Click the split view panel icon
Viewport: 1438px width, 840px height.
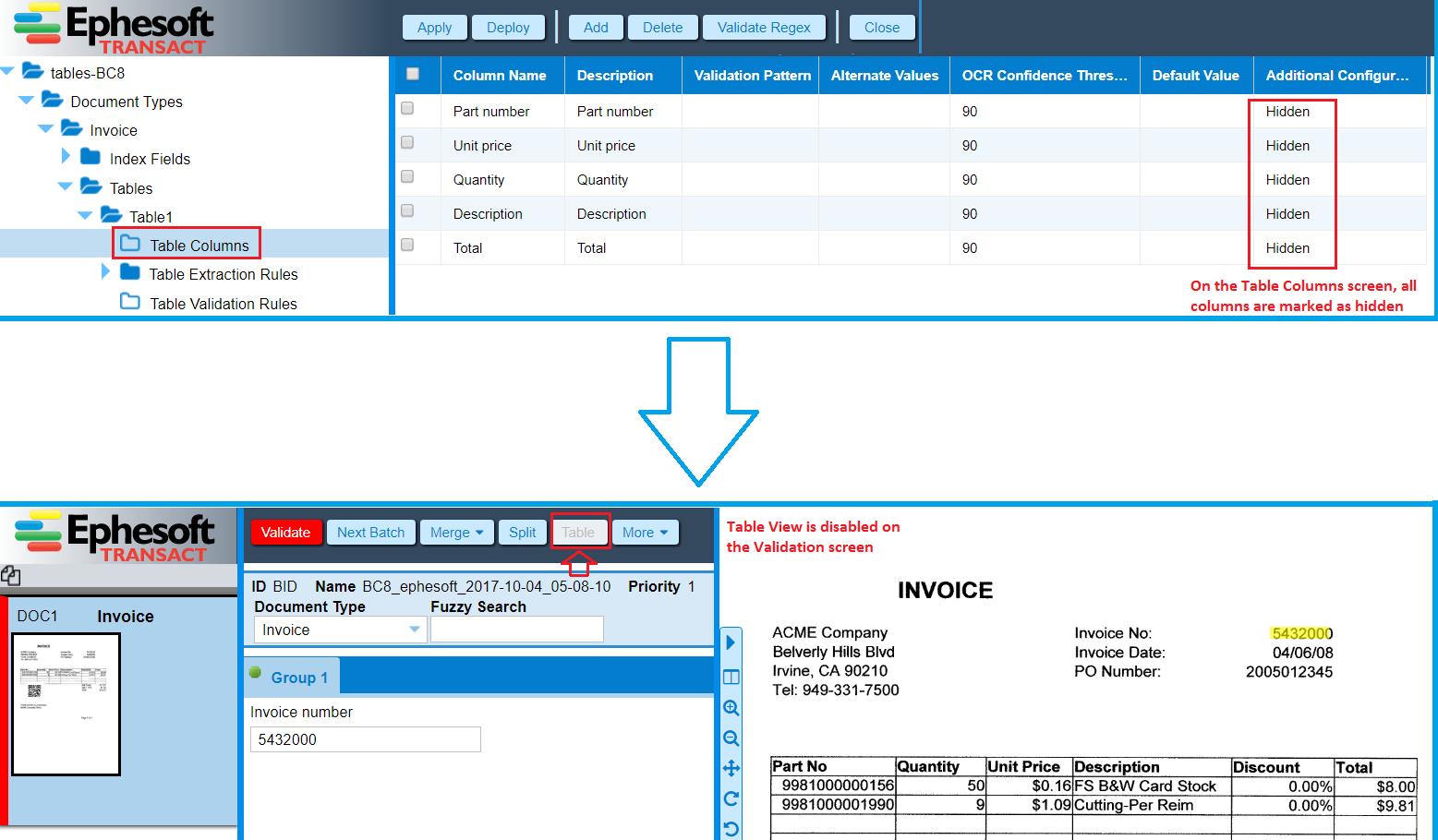(x=731, y=677)
